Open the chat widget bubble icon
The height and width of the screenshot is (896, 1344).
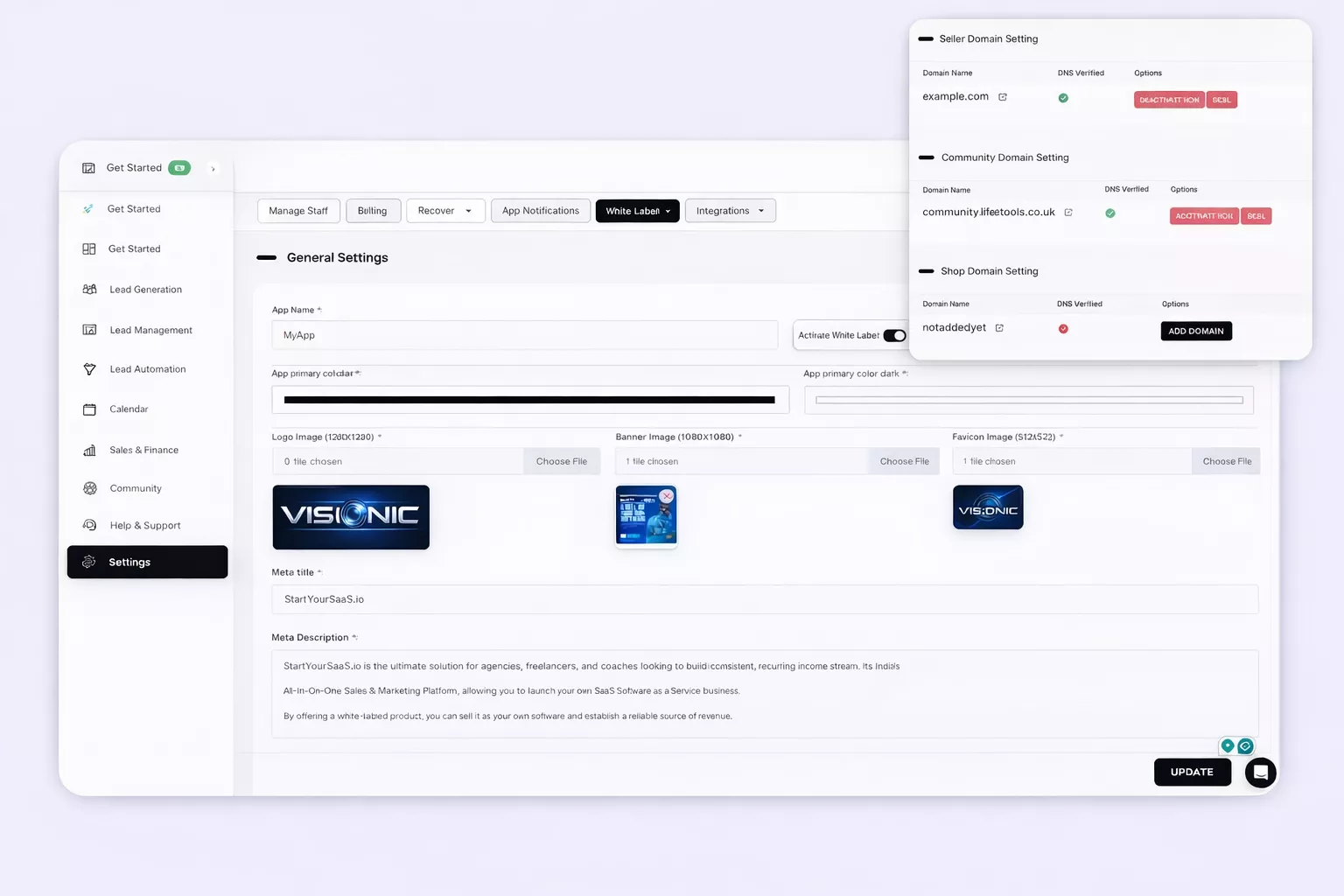(x=1260, y=773)
